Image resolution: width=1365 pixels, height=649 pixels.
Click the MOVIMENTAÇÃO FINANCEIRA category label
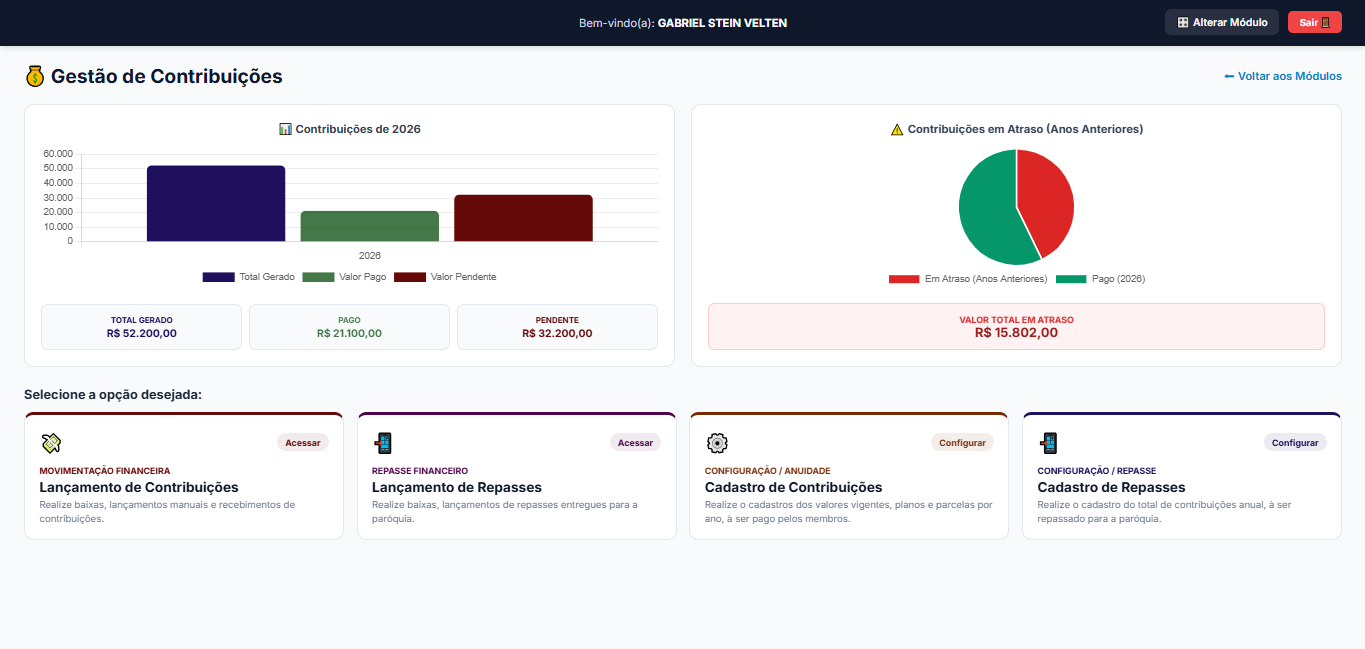coord(105,470)
